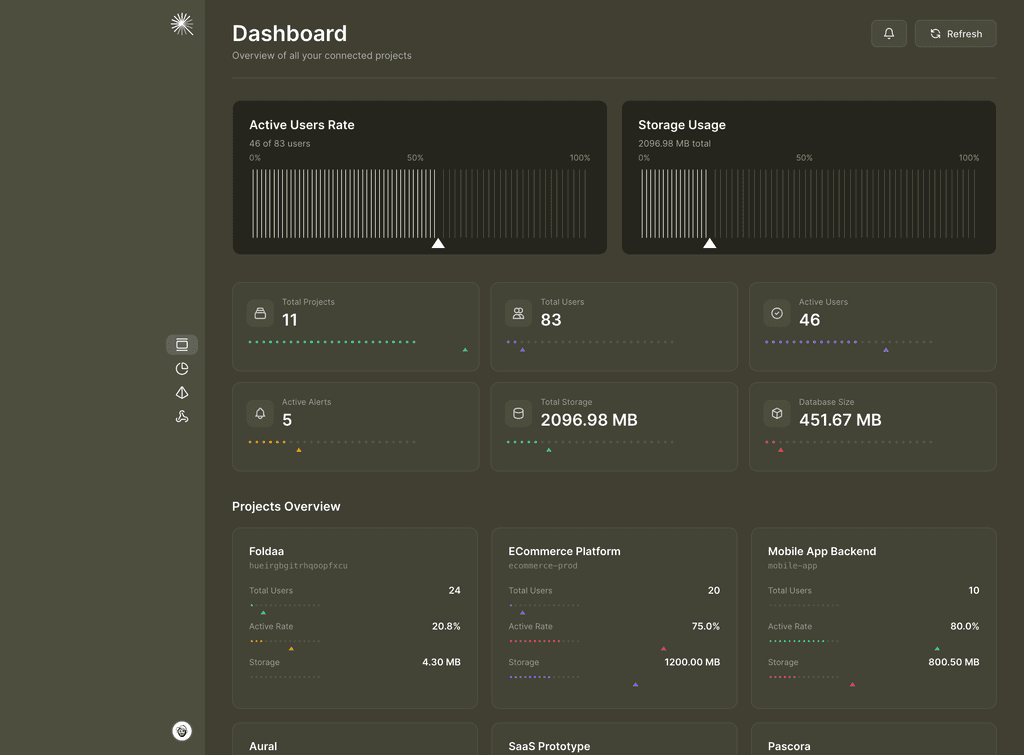Click the Projects Overview heading

tap(286, 506)
